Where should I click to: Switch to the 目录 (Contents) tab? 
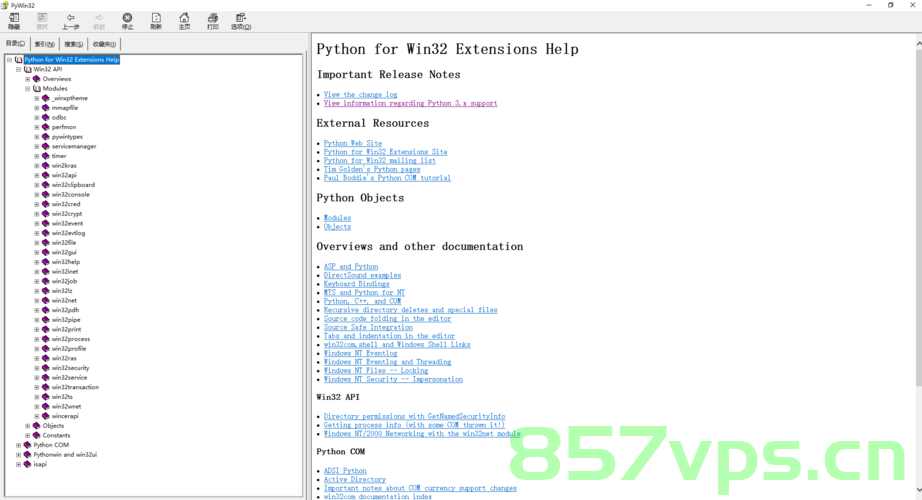[x=15, y=44]
